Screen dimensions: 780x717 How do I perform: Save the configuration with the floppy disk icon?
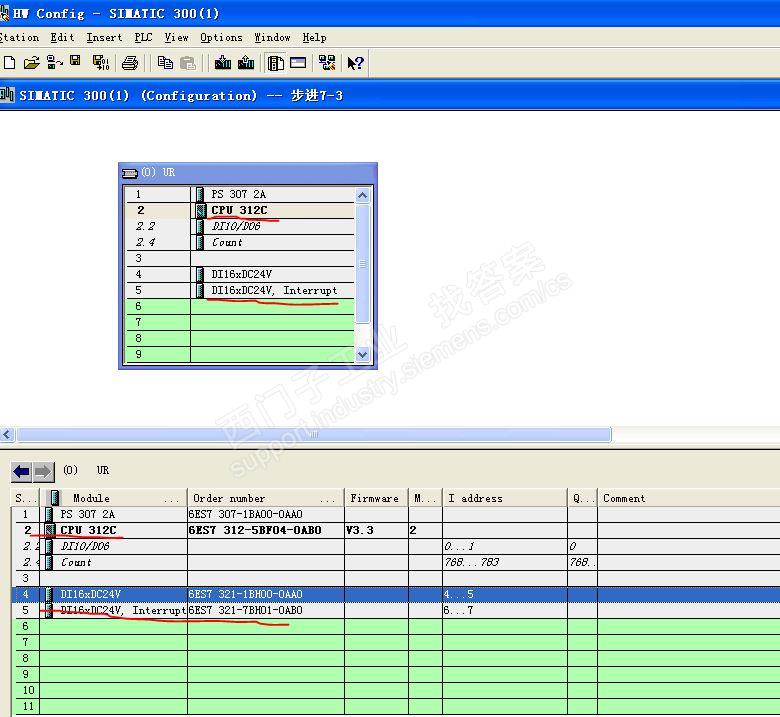[75, 61]
